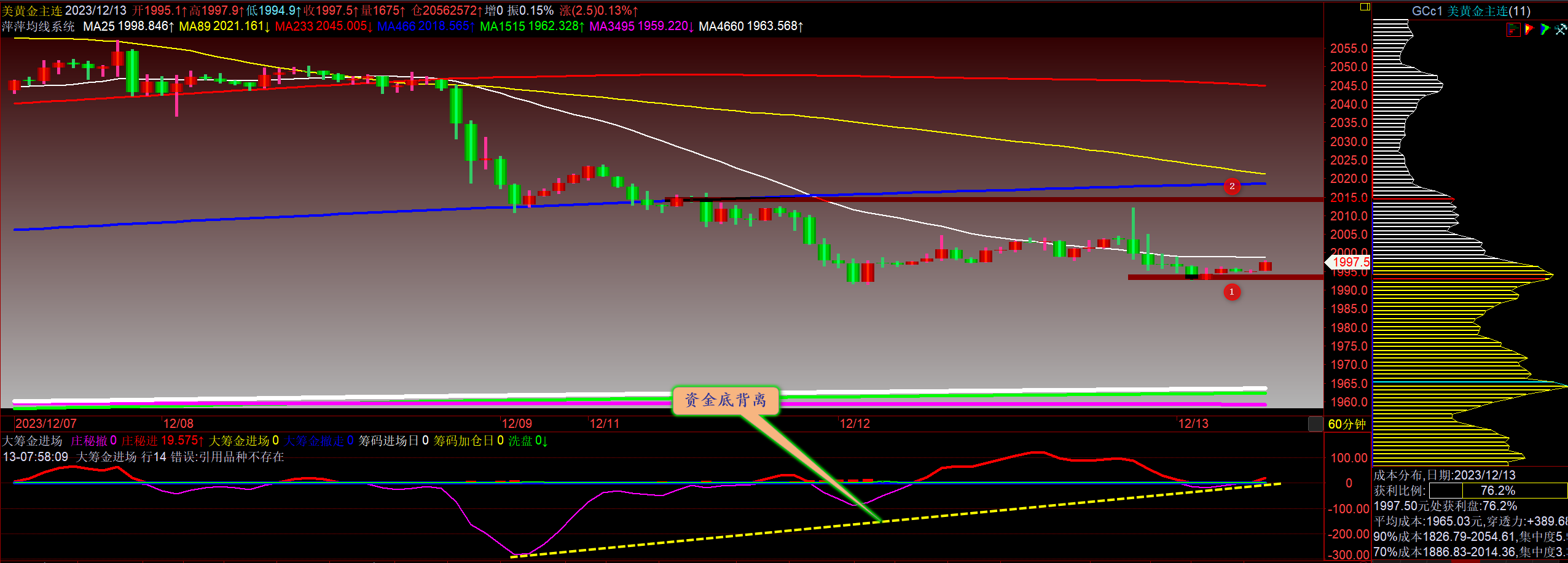Viewport: 1568px width, 563px height.
Task: Click the 12/08 date axis label
Action: pyautogui.click(x=178, y=424)
